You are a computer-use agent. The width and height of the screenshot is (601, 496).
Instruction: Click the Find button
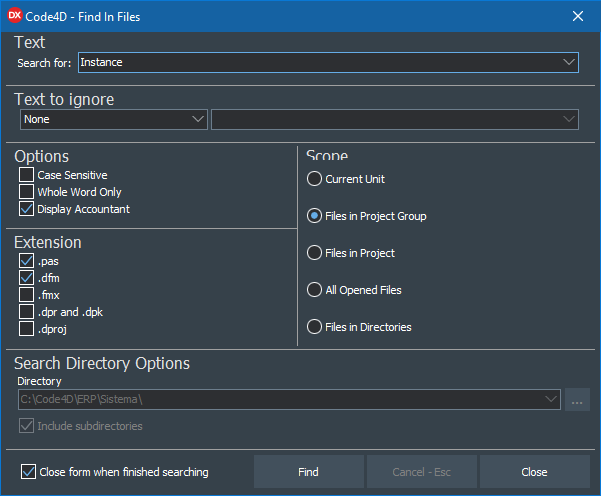pyautogui.click(x=308, y=472)
